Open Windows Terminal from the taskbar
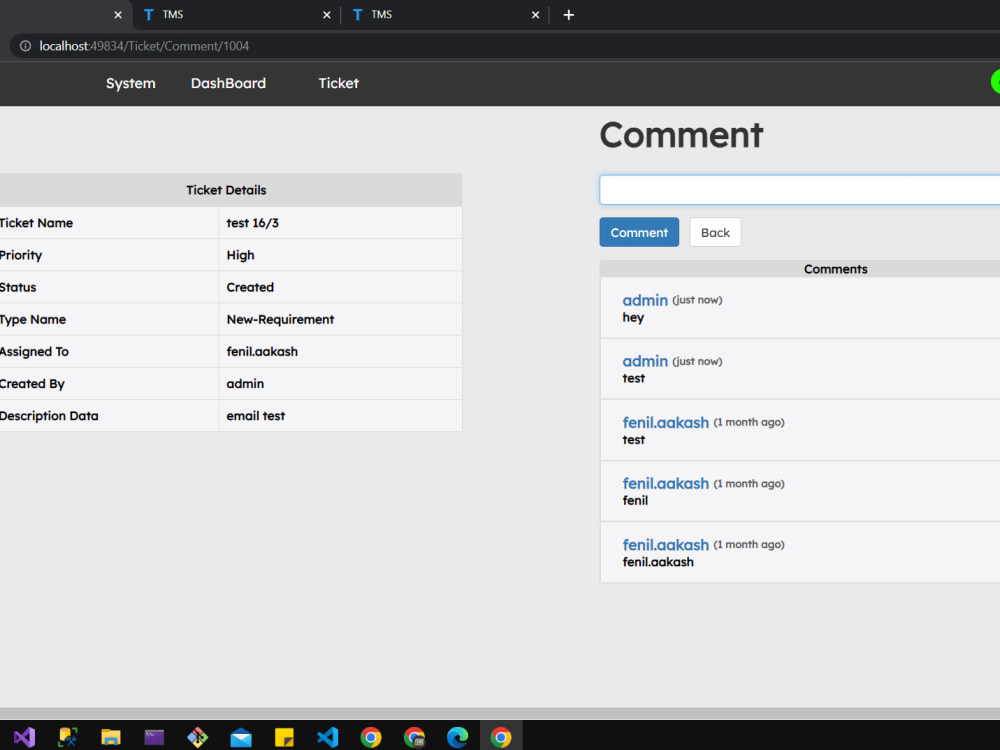This screenshot has width=1000, height=750. coord(154,737)
